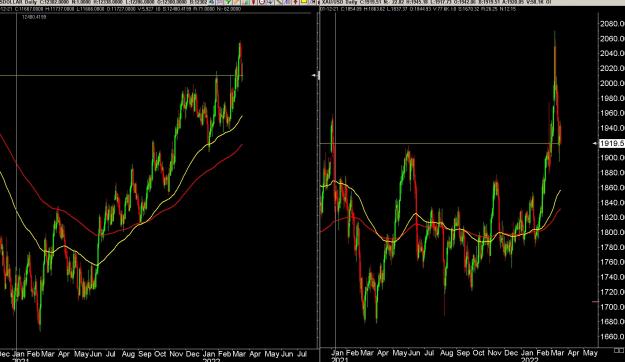
Task: Click Jul on the XAUUSD chart time axis
Action: (x=429, y=353)
